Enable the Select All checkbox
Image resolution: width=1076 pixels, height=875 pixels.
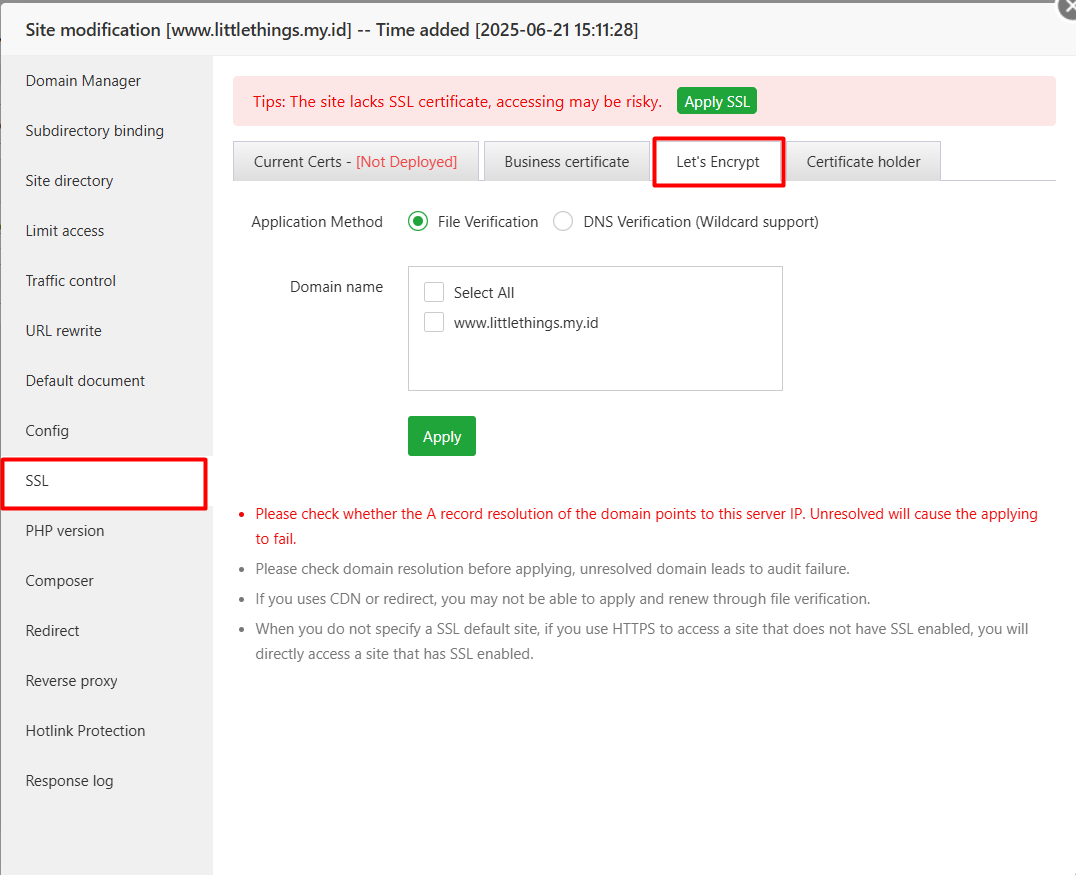pos(434,292)
